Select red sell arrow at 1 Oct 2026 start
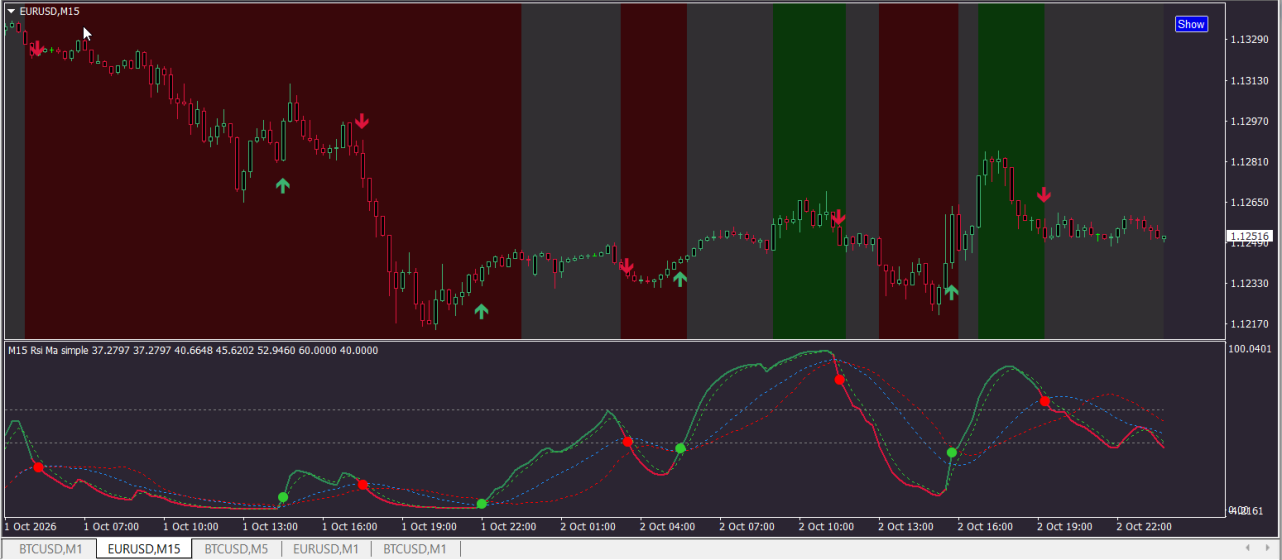The width and height of the screenshot is (1282, 560). pyautogui.click(x=36, y=48)
